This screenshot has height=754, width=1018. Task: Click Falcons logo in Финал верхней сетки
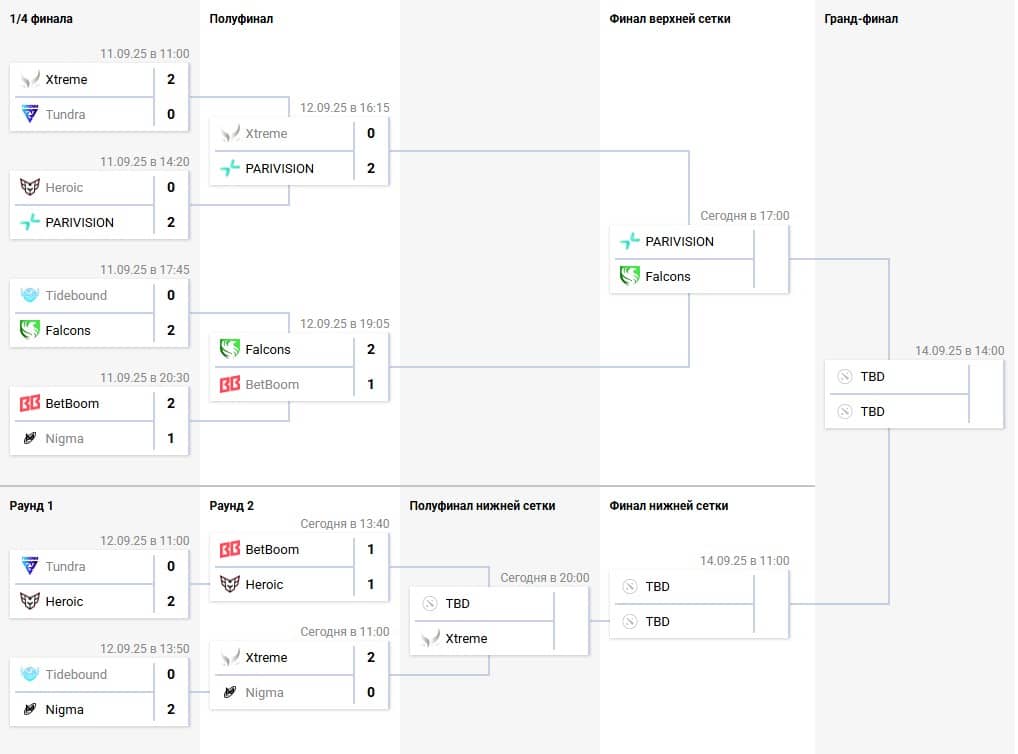(x=630, y=276)
